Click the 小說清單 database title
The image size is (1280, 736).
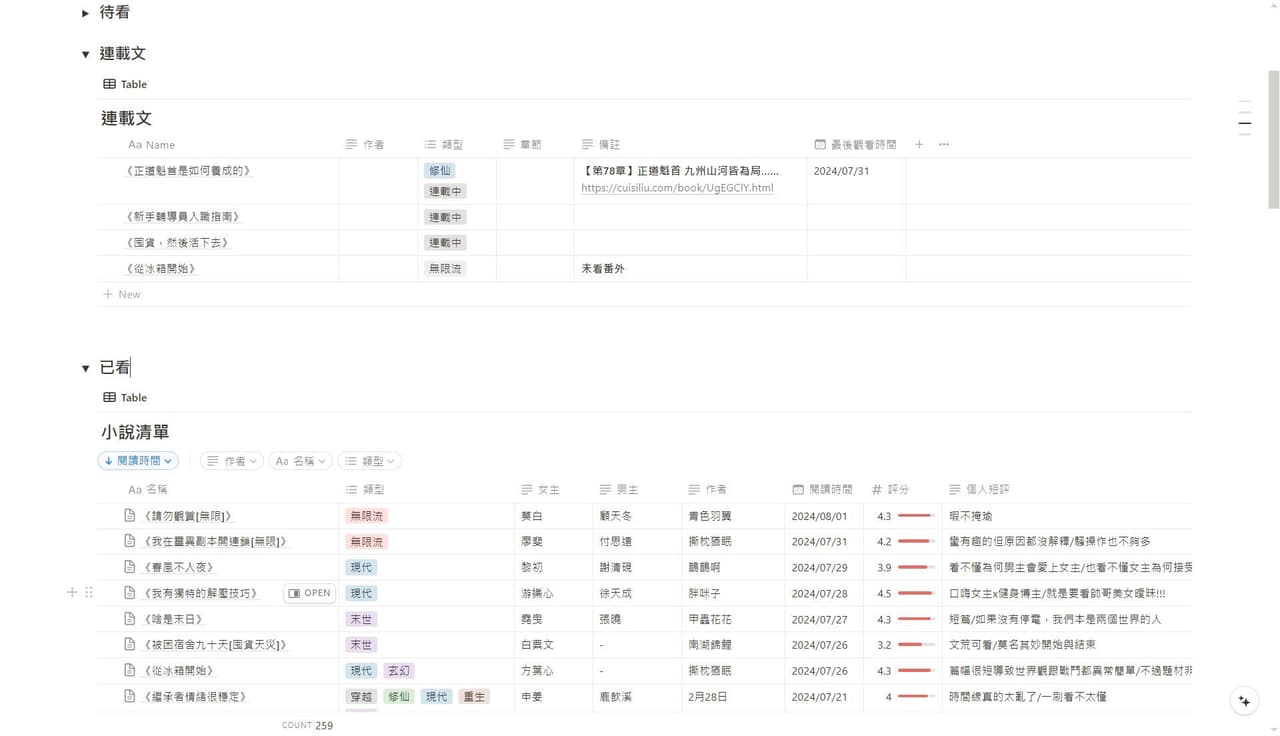(x=135, y=432)
